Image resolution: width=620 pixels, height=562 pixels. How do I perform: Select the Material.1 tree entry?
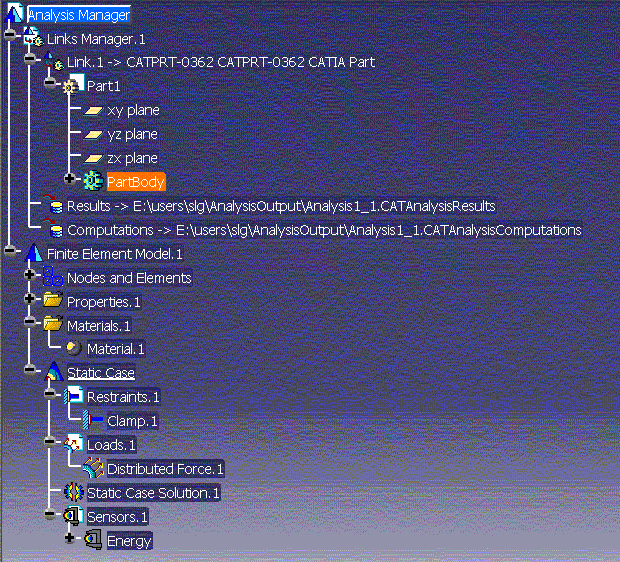115,349
